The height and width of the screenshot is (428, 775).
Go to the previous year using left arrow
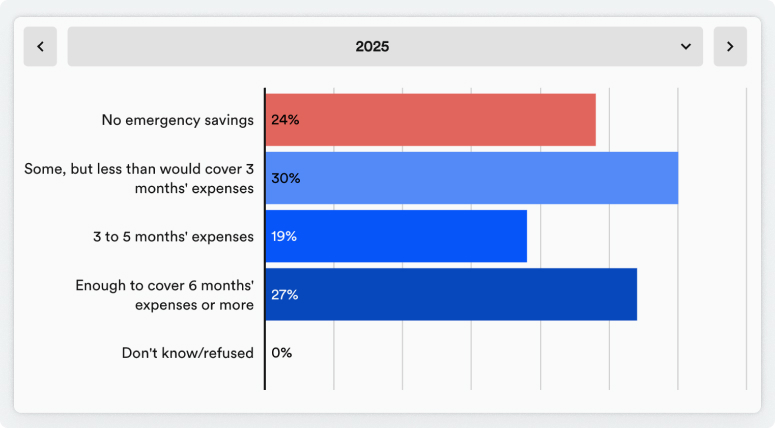point(40,47)
